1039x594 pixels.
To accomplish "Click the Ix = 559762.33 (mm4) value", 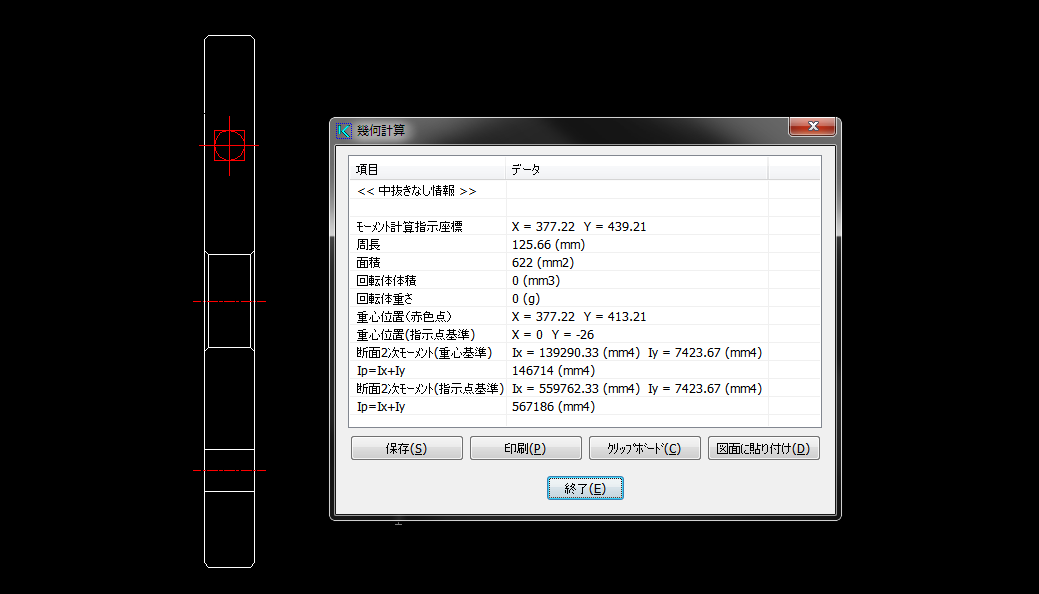I will pyautogui.click(x=576, y=388).
